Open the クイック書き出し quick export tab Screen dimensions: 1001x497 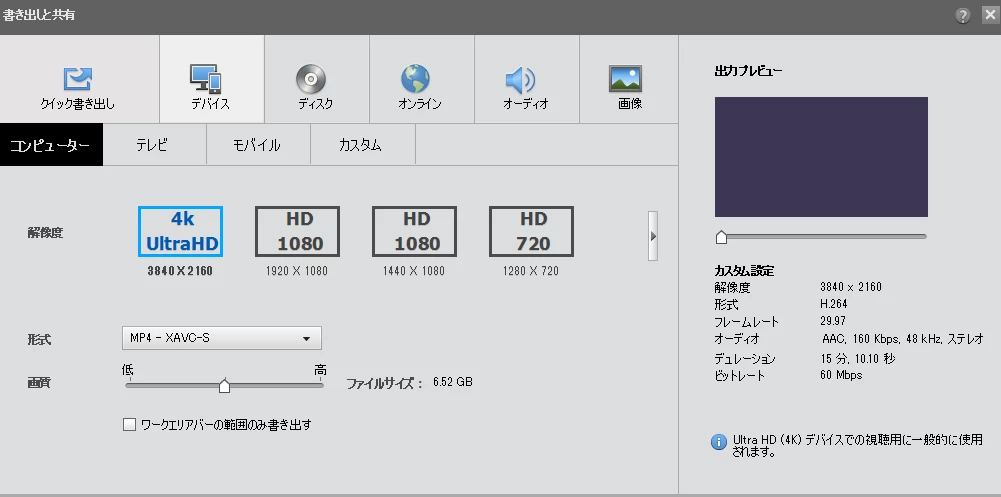click(x=79, y=79)
